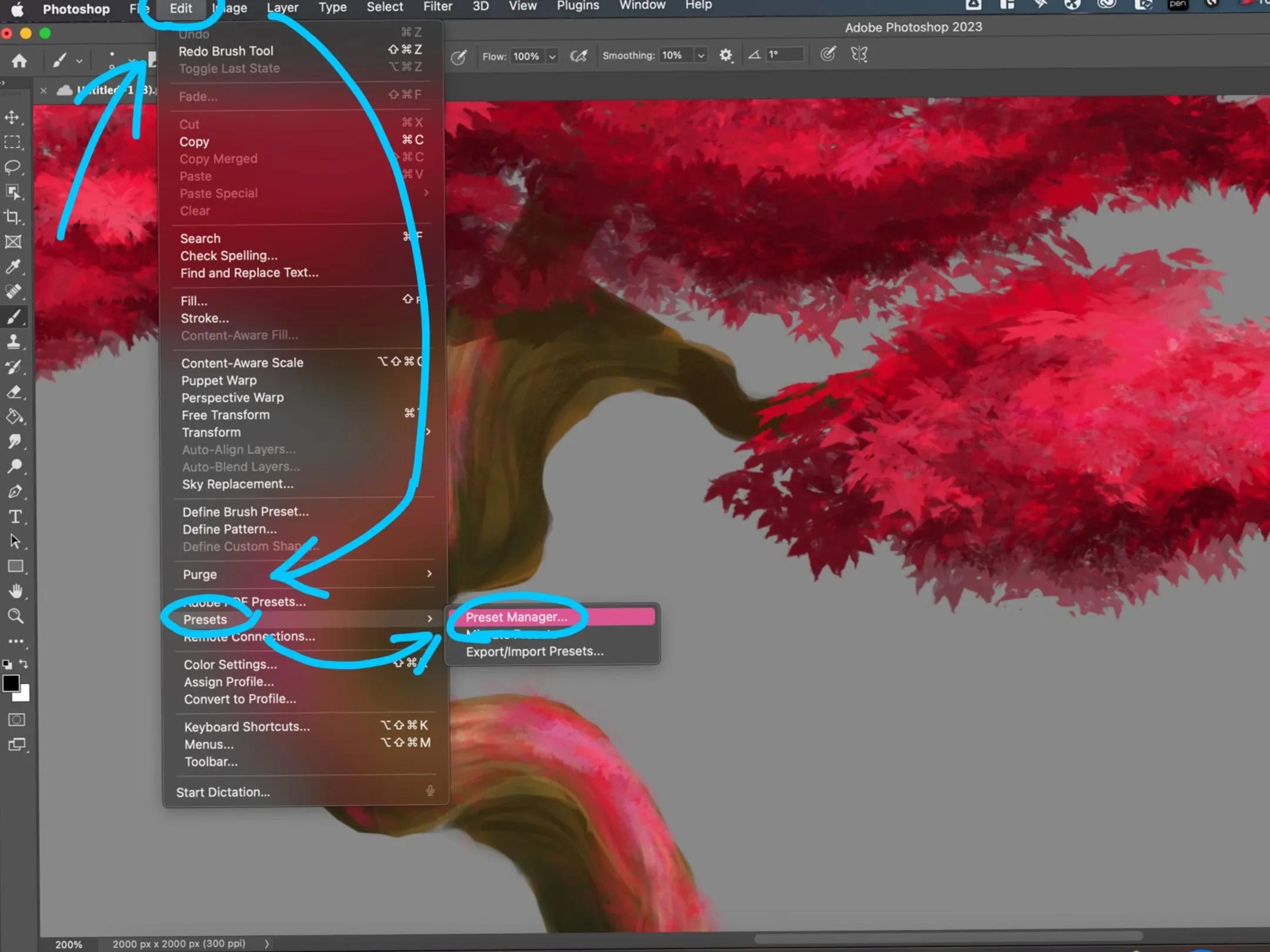Select the Crop tool

pyautogui.click(x=12, y=217)
